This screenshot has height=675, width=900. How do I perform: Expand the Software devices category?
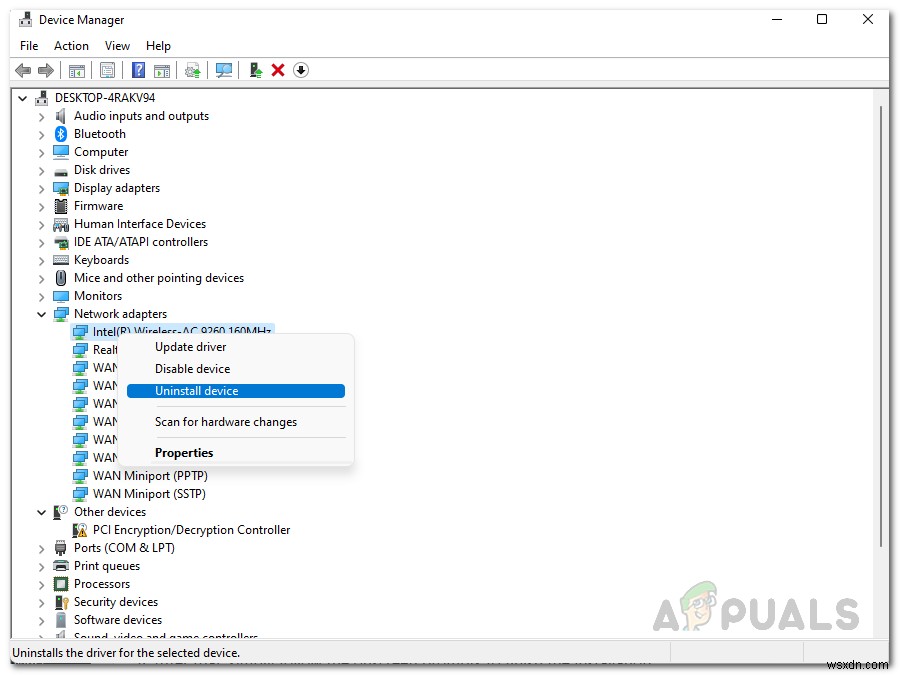pyautogui.click(x=41, y=620)
